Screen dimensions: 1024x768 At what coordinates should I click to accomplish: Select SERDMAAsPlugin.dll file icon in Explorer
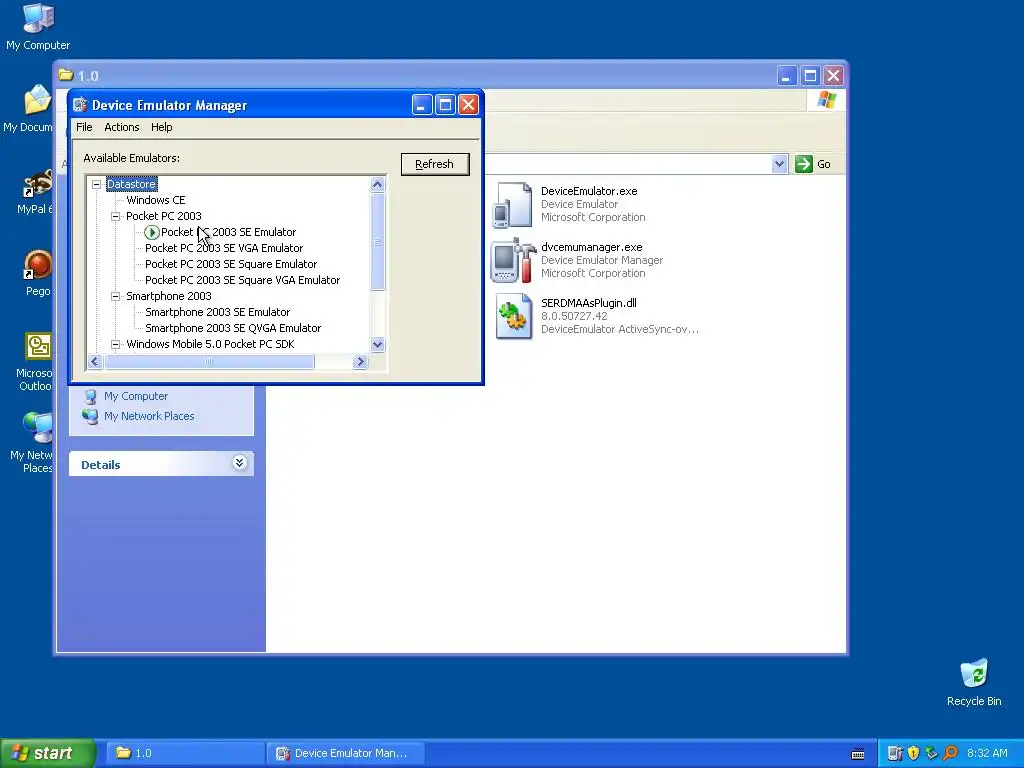pyautogui.click(x=513, y=316)
